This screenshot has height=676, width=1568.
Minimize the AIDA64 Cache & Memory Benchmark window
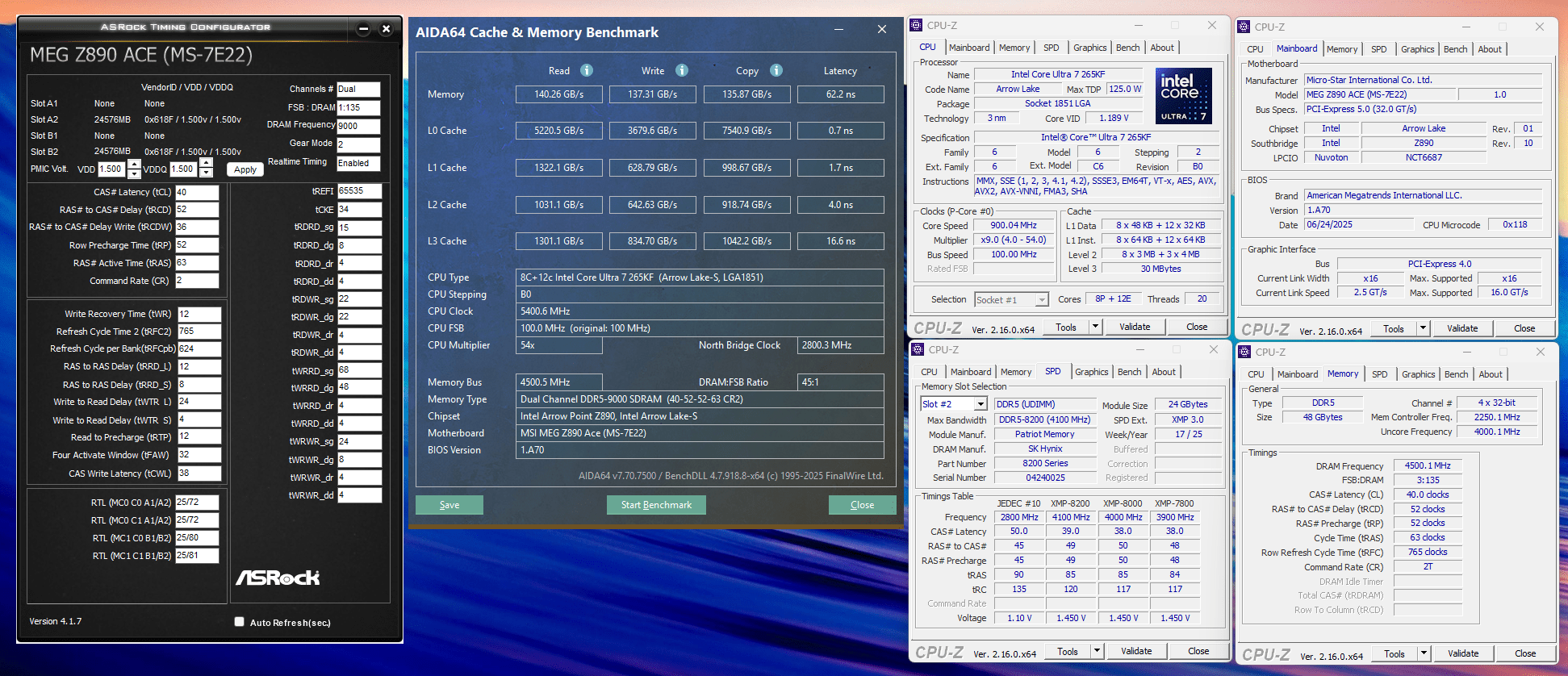(x=839, y=30)
